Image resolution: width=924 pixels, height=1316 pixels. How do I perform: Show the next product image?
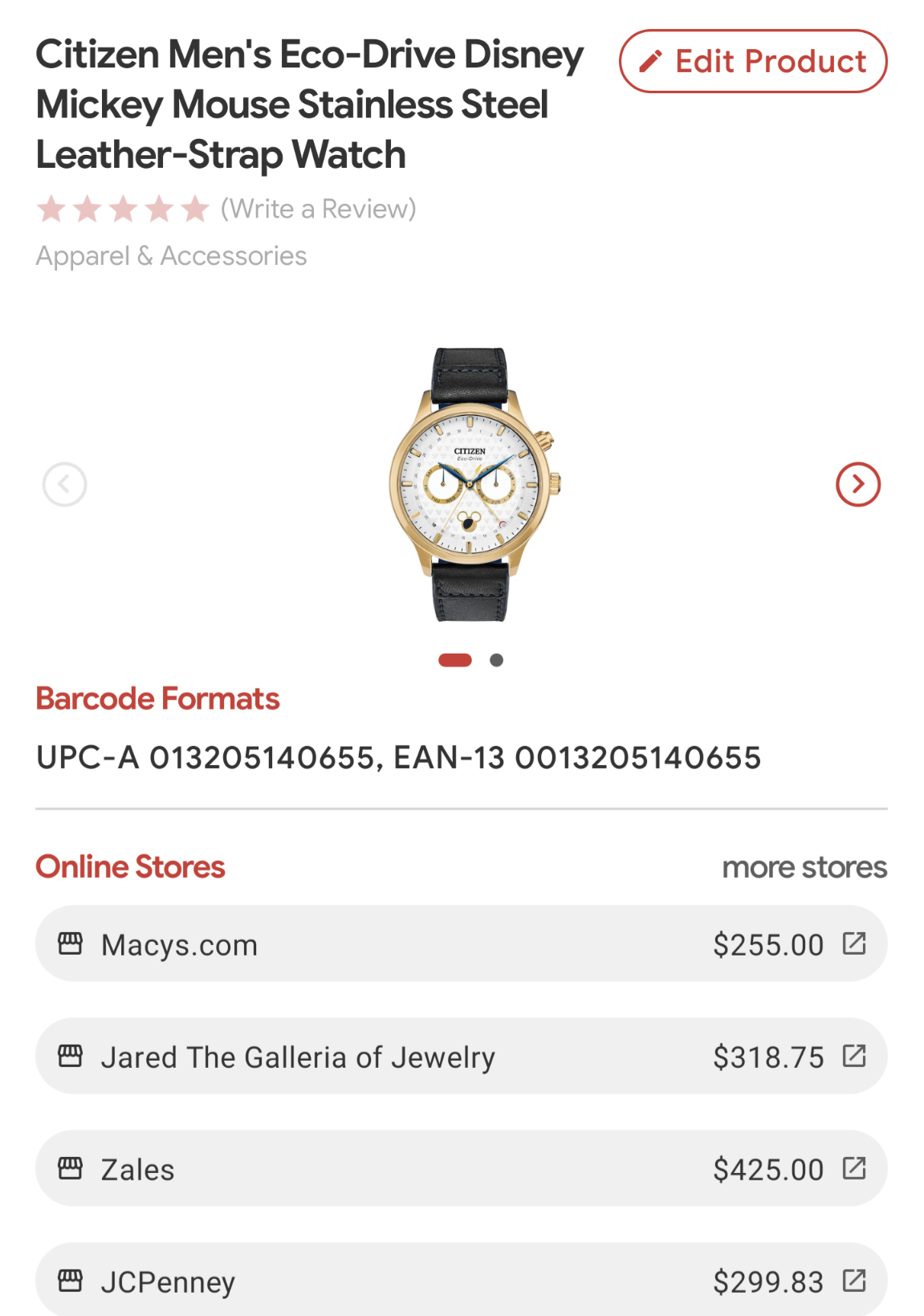857,484
